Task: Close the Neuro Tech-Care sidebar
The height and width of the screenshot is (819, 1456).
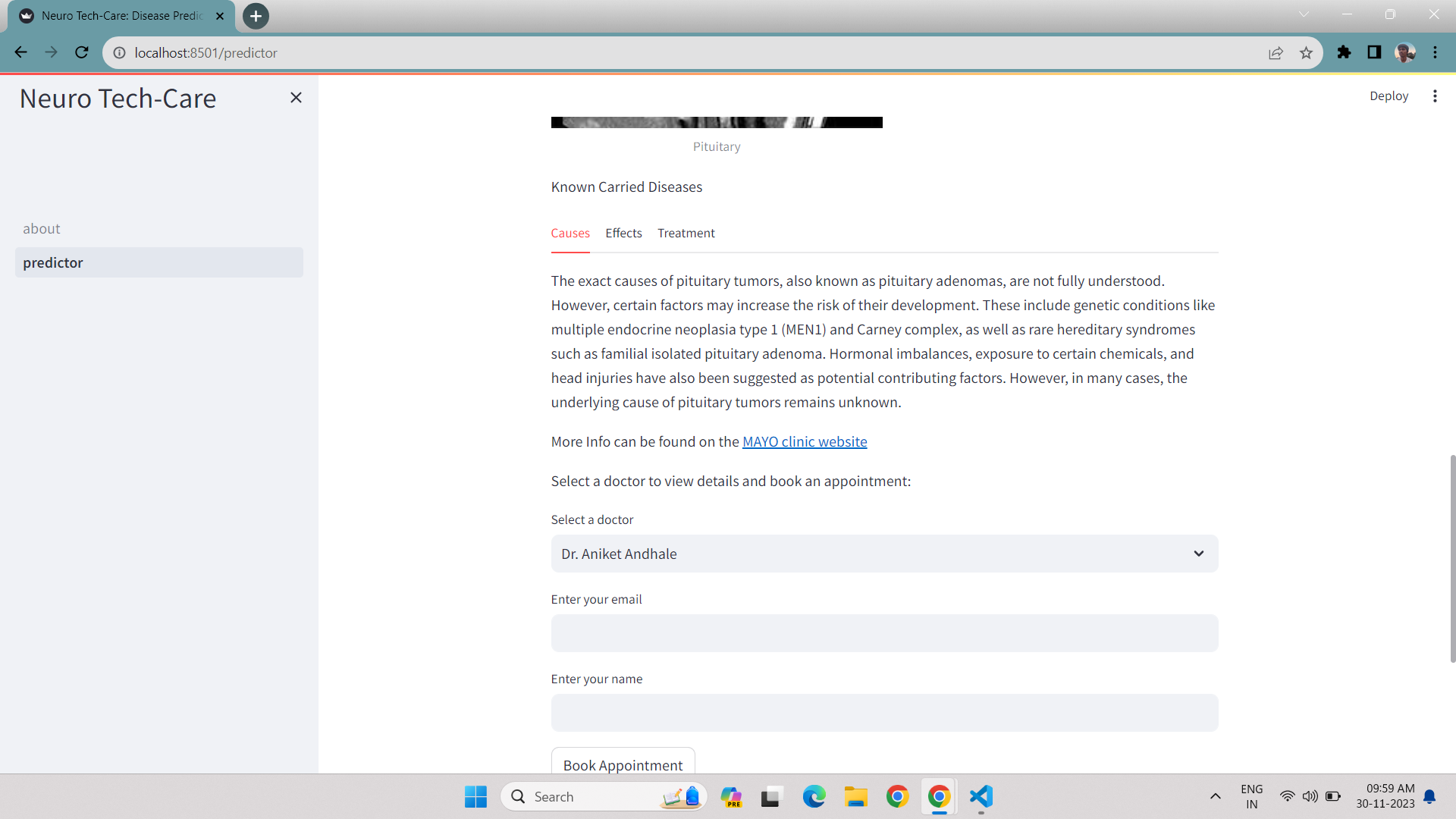Action: pyautogui.click(x=296, y=97)
